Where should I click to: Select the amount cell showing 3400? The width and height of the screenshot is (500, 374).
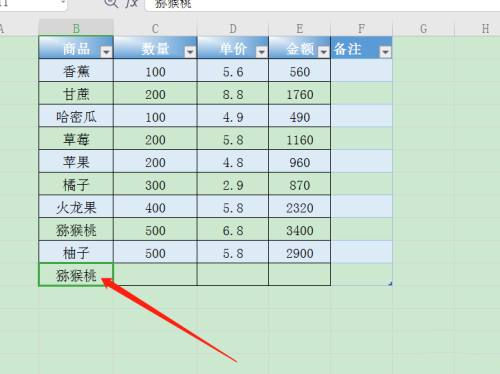coord(300,229)
